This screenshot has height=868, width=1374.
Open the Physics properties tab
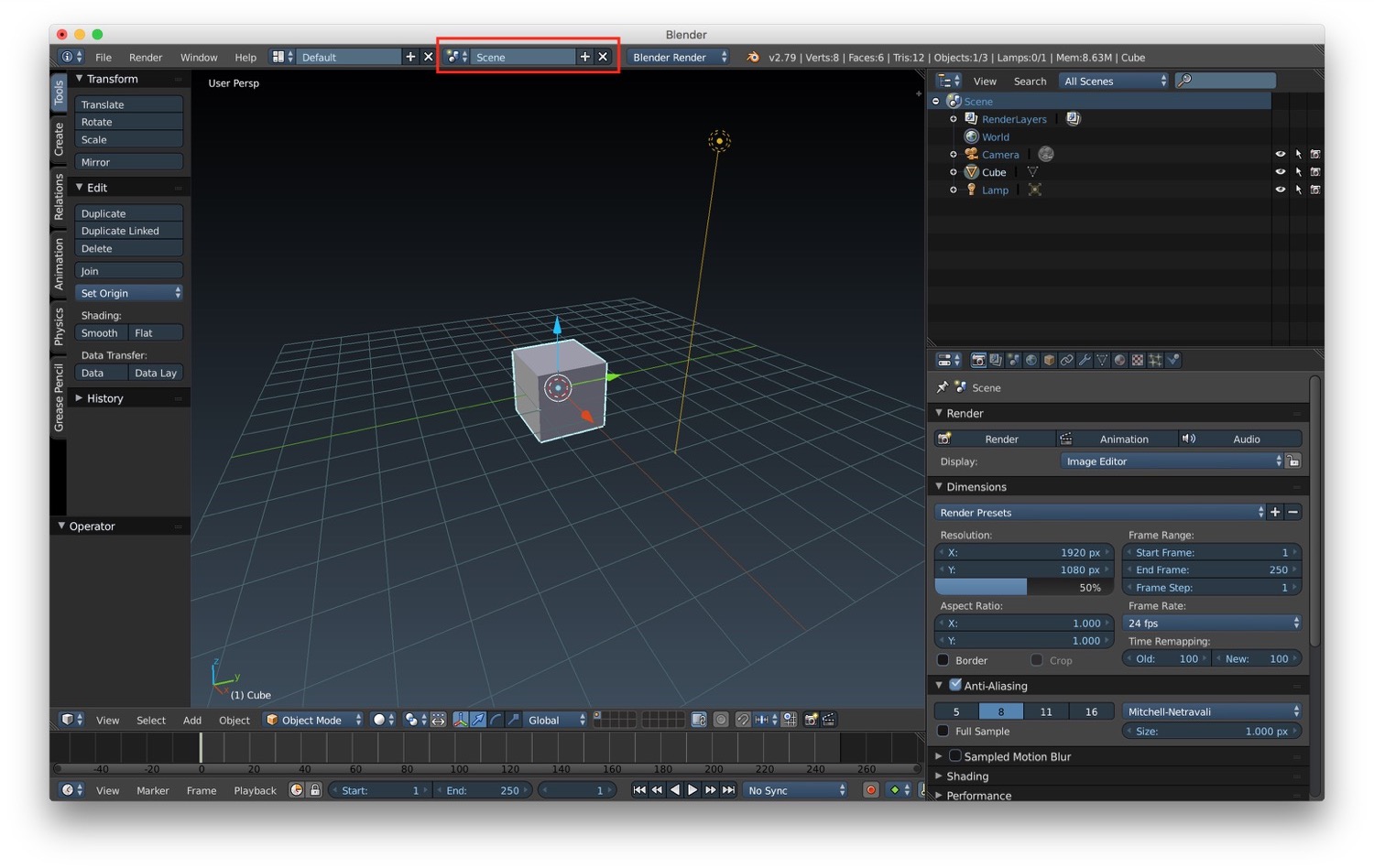(x=1173, y=360)
